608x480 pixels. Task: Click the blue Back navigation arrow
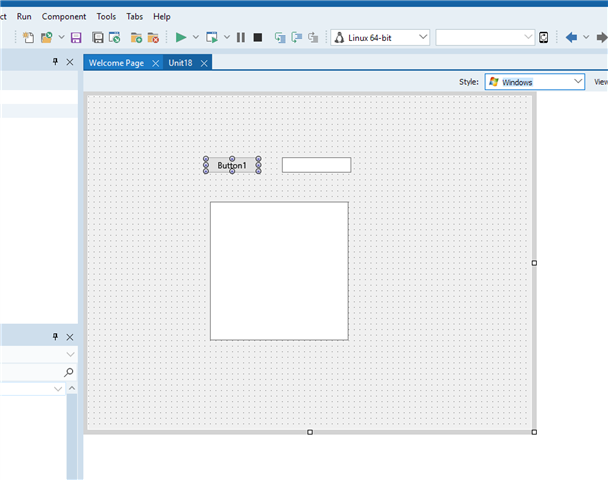(571, 38)
